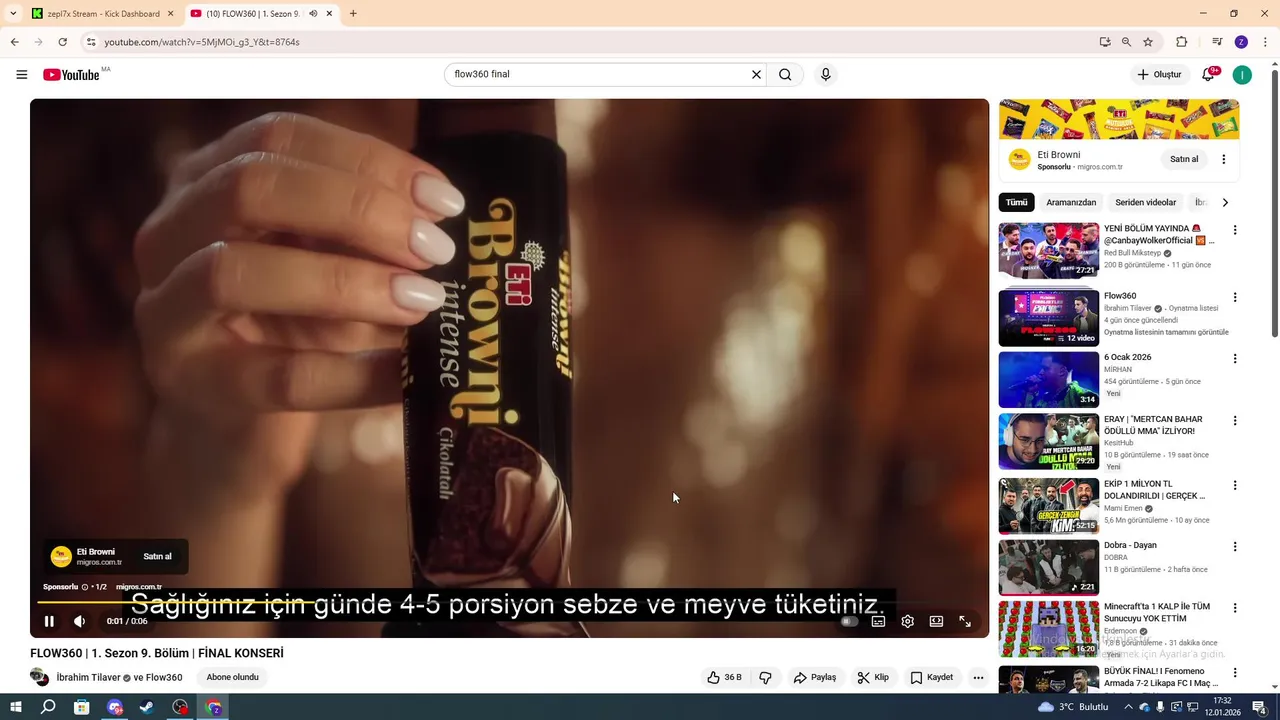Open the YouTube hamburger guide menu
The image size is (1280, 720).
click(x=22, y=74)
